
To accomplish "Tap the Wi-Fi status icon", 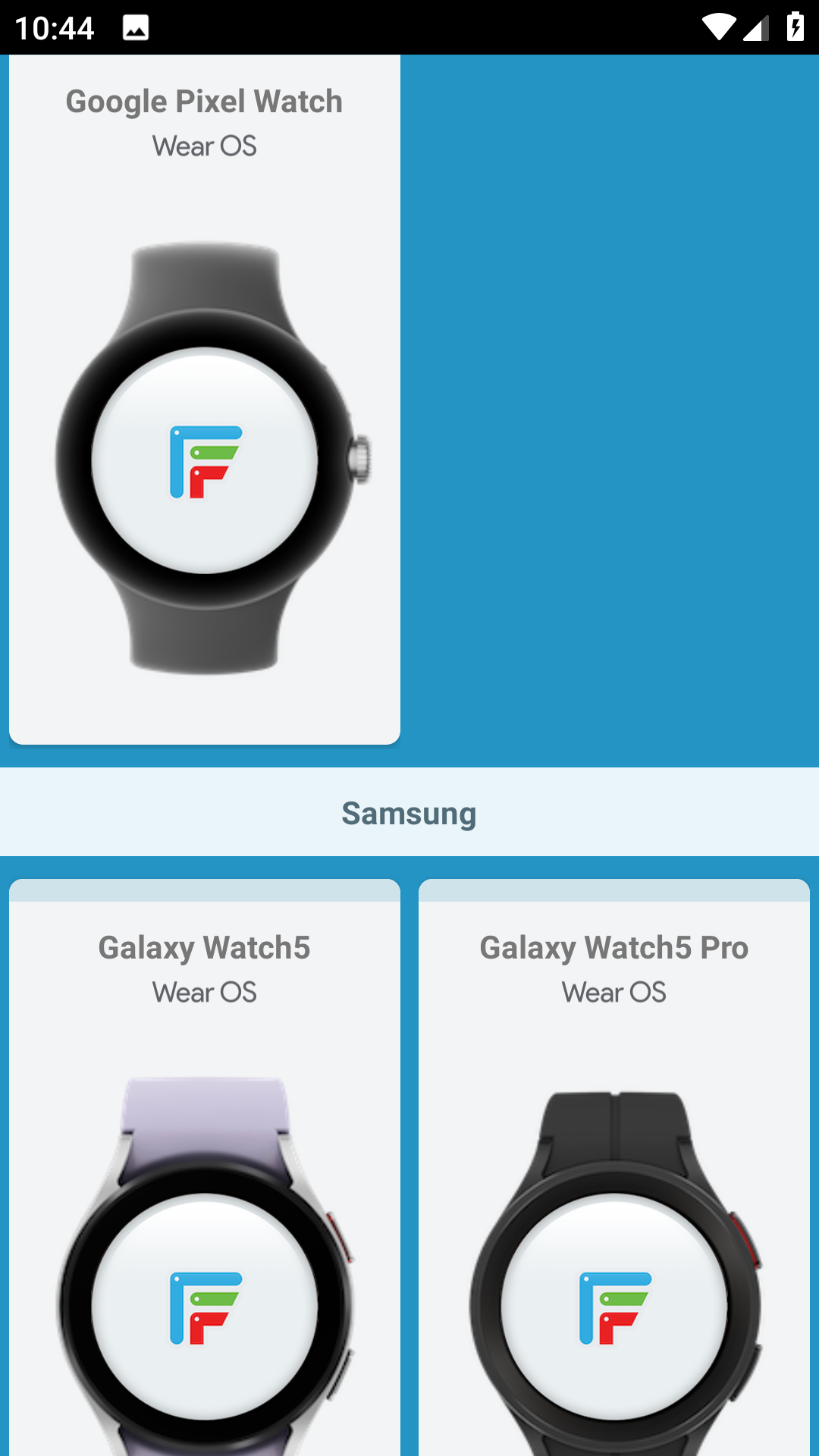I will pyautogui.click(x=718, y=27).
